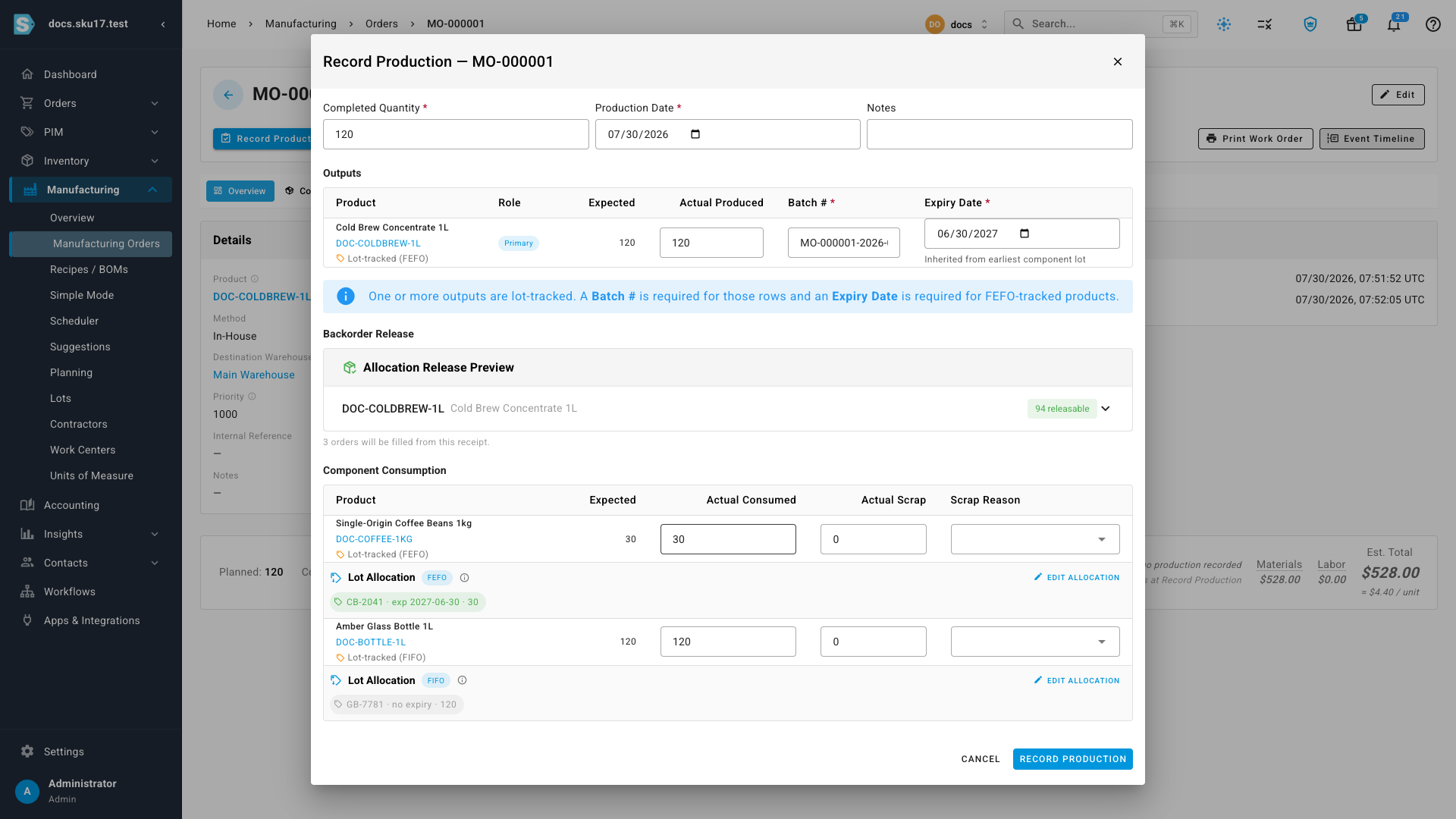
Task: Go to Manufacturing breadcrumb
Action: [300, 24]
